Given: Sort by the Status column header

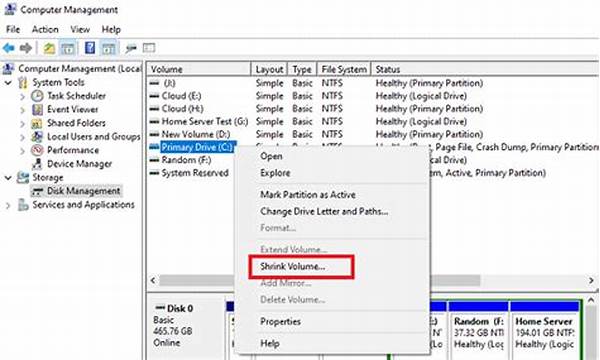Looking at the screenshot, I should (x=484, y=69).
